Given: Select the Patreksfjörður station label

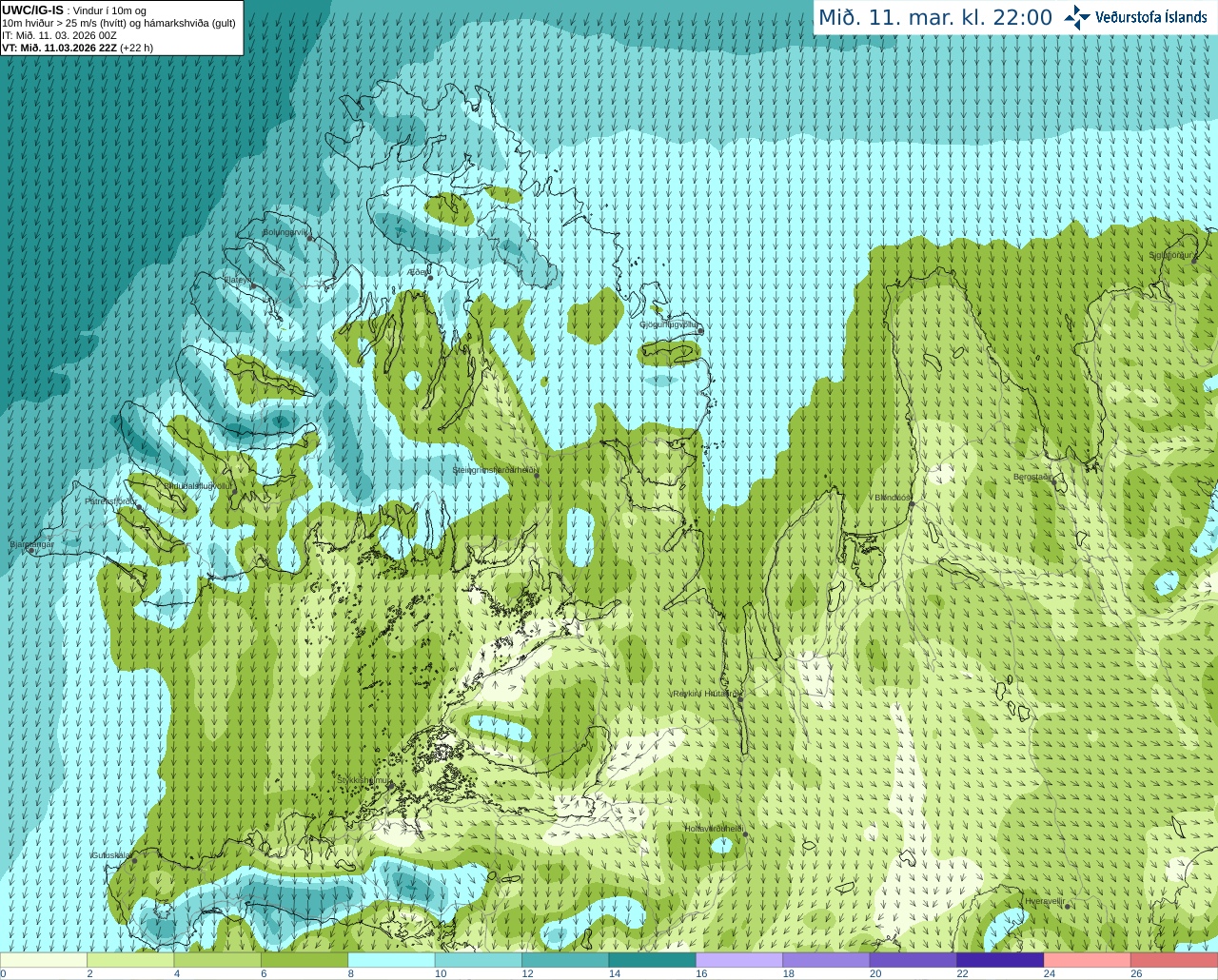Looking at the screenshot, I should (x=111, y=500).
